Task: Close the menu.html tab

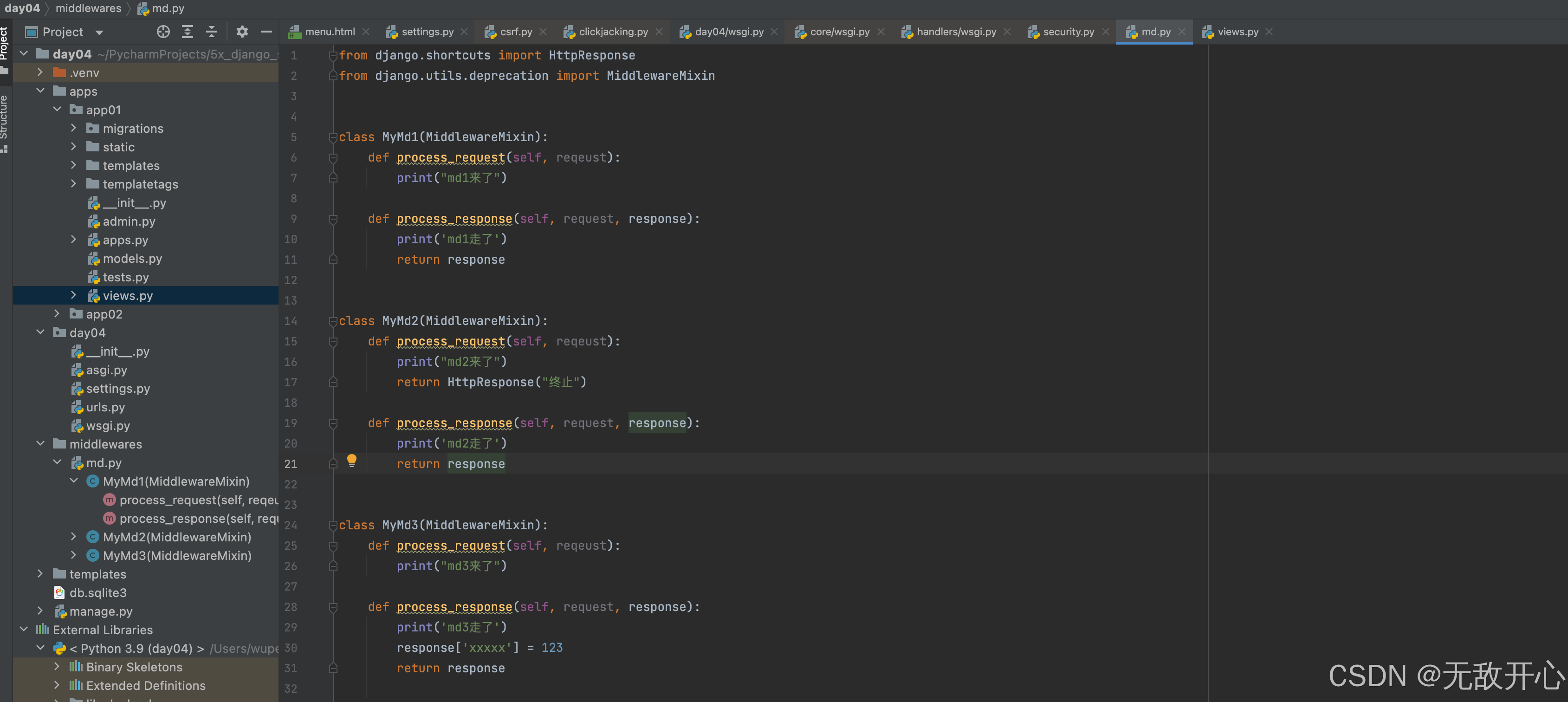Action: coord(366,32)
